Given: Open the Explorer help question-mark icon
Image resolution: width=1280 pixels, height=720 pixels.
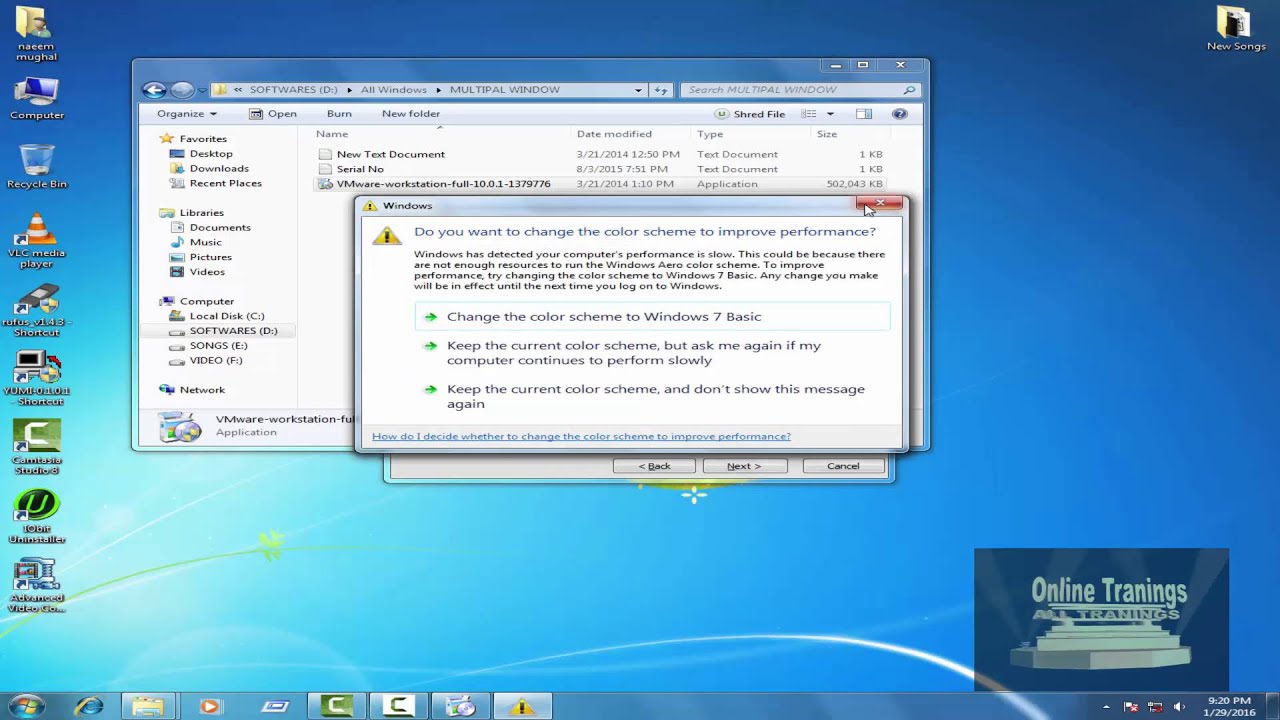Looking at the screenshot, I should (899, 114).
